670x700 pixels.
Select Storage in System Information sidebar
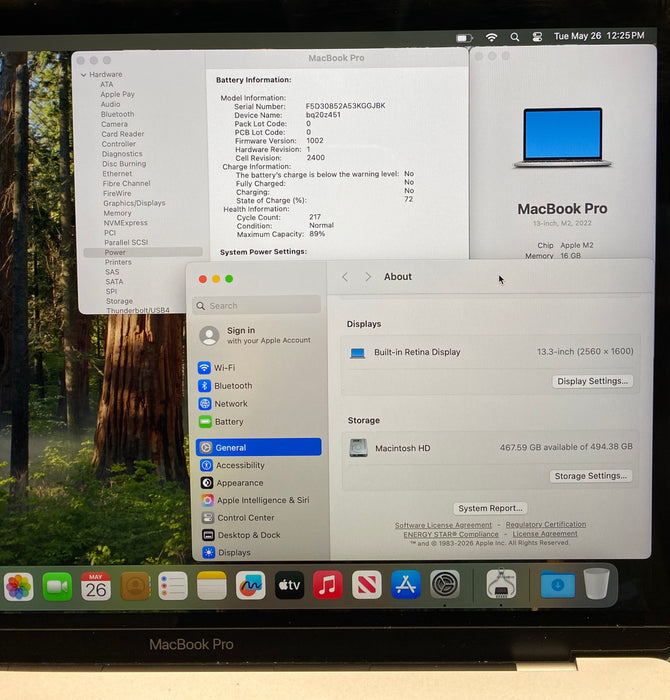[x=119, y=301]
